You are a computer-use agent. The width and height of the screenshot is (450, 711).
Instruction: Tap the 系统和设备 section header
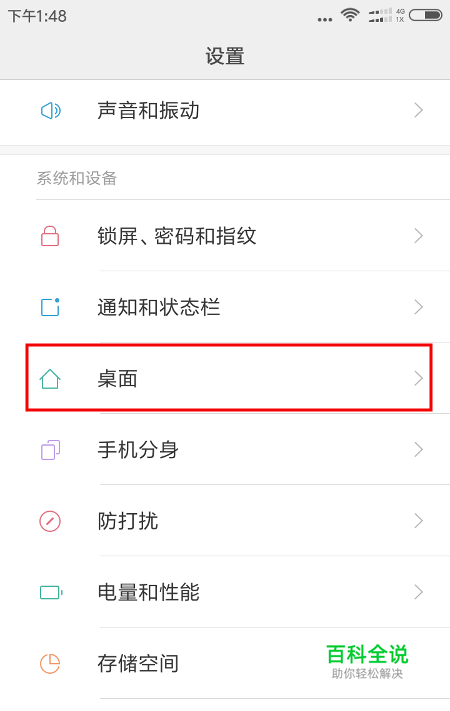[77, 178]
